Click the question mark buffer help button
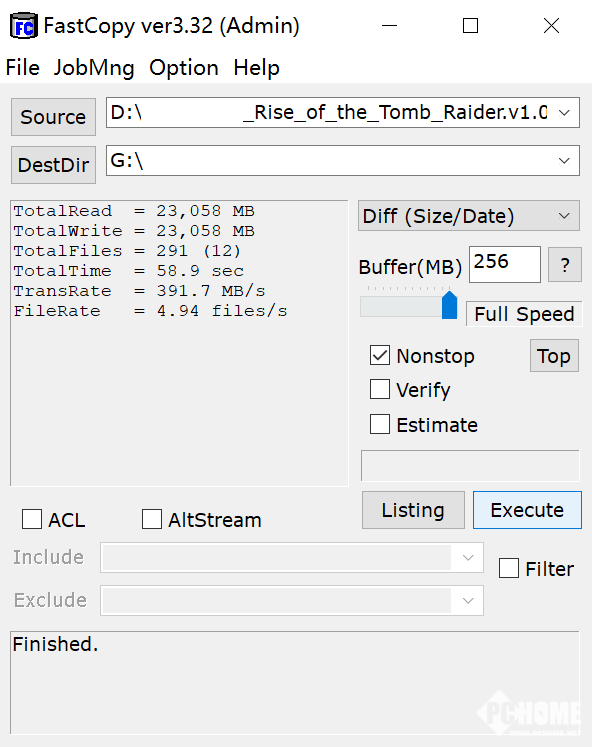The width and height of the screenshot is (592, 747). click(x=565, y=265)
